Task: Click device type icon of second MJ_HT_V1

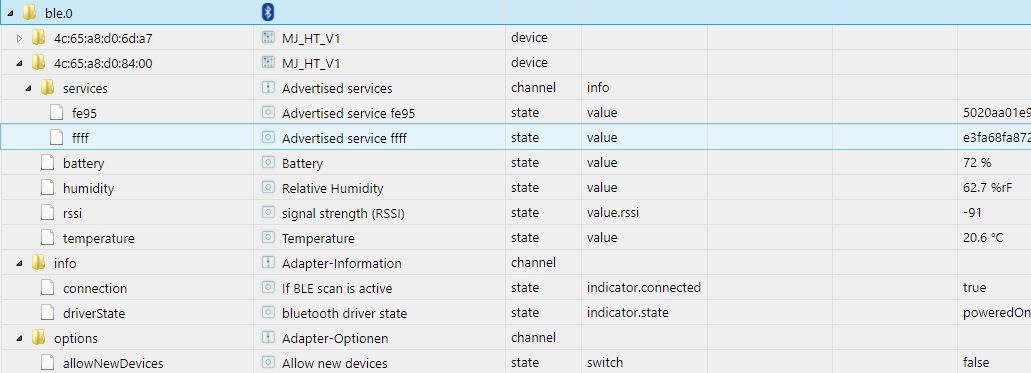Action: [268, 62]
